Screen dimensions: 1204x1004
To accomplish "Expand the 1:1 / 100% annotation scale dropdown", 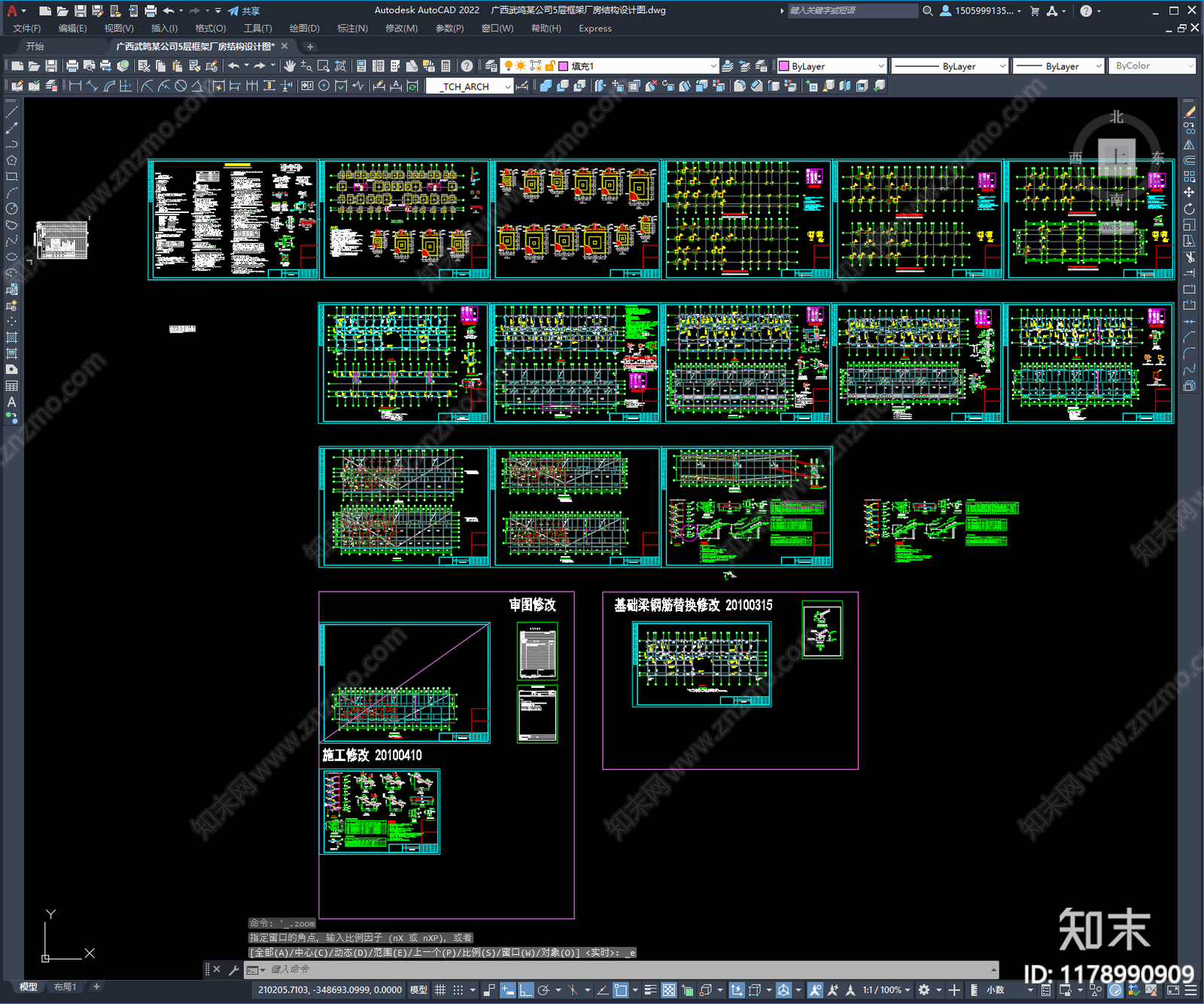I will point(886,990).
